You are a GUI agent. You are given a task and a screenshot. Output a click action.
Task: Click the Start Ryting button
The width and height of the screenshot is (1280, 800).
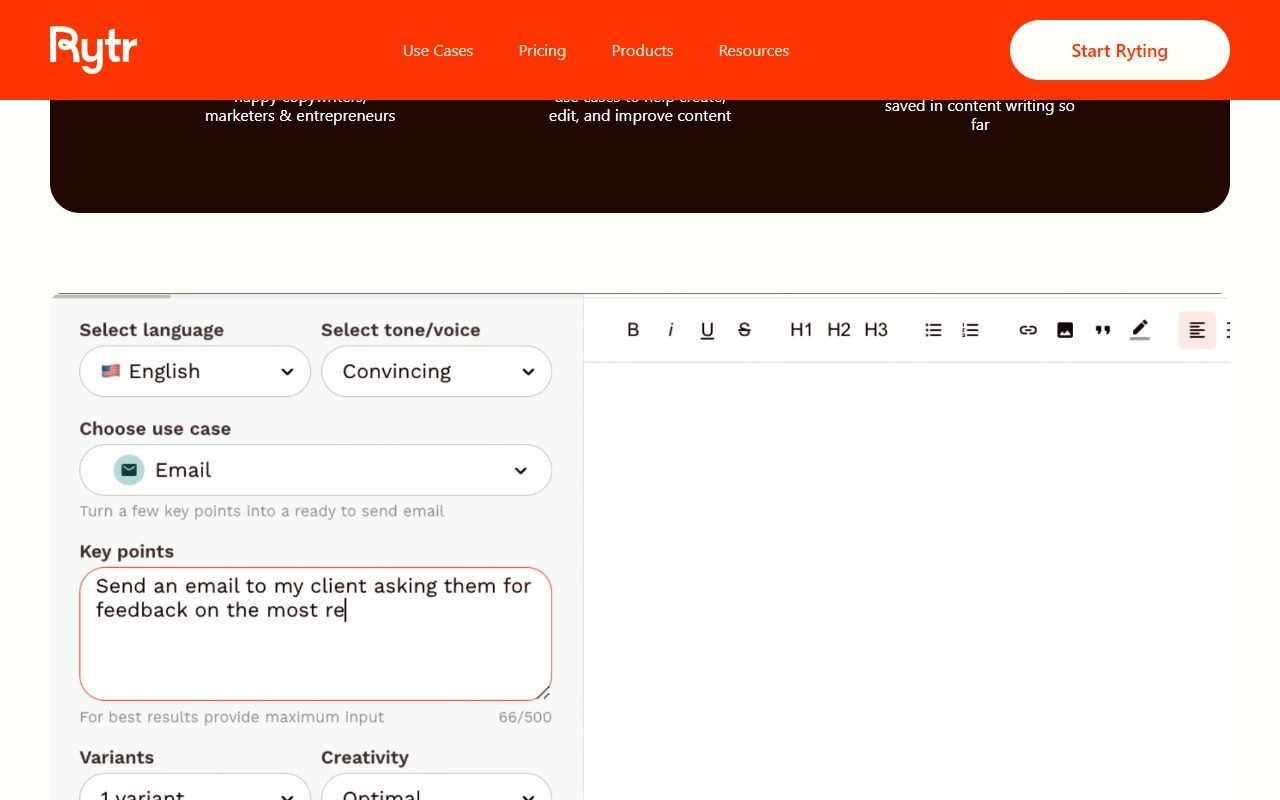[x=1120, y=50]
